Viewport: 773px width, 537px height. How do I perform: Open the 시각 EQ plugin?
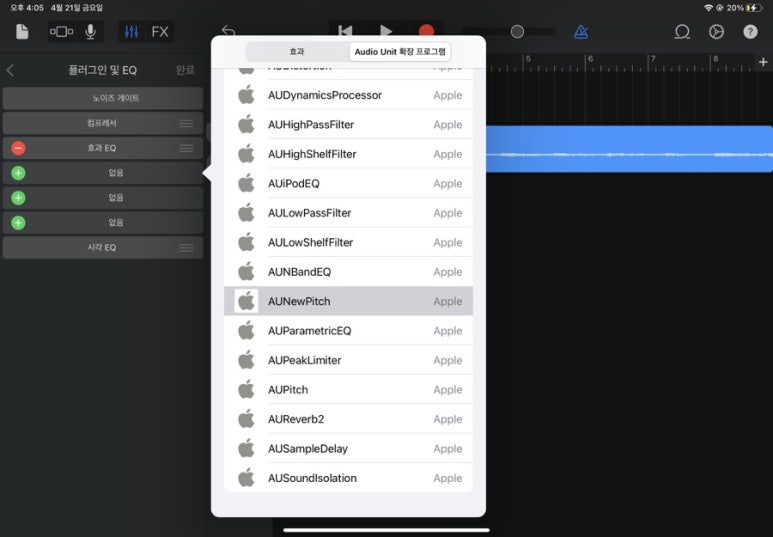(102, 248)
